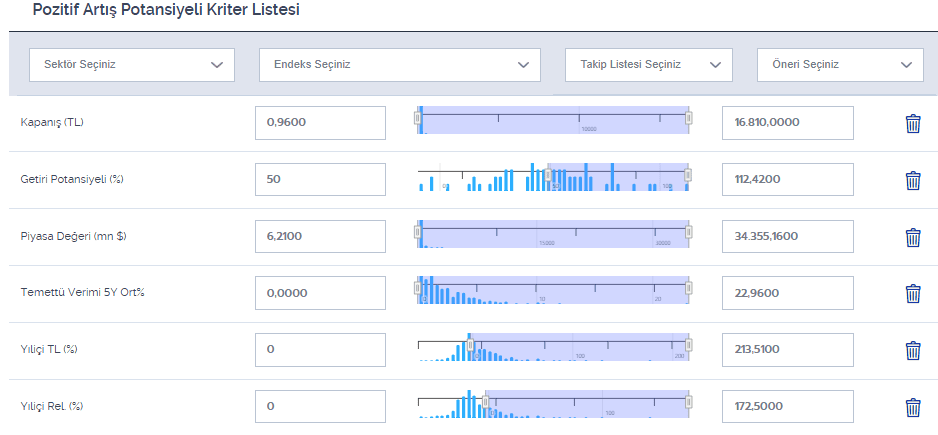The width and height of the screenshot is (938, 435).
Task: Expand the Endeks Seçiniz dropdown
Action: tap(399, 65)
